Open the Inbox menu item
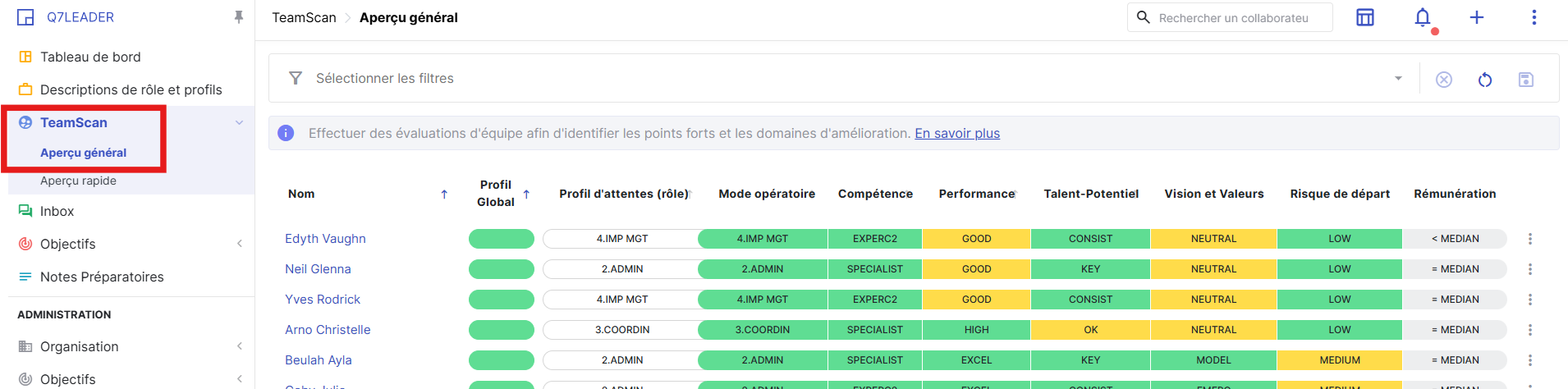 pos(57,211)
